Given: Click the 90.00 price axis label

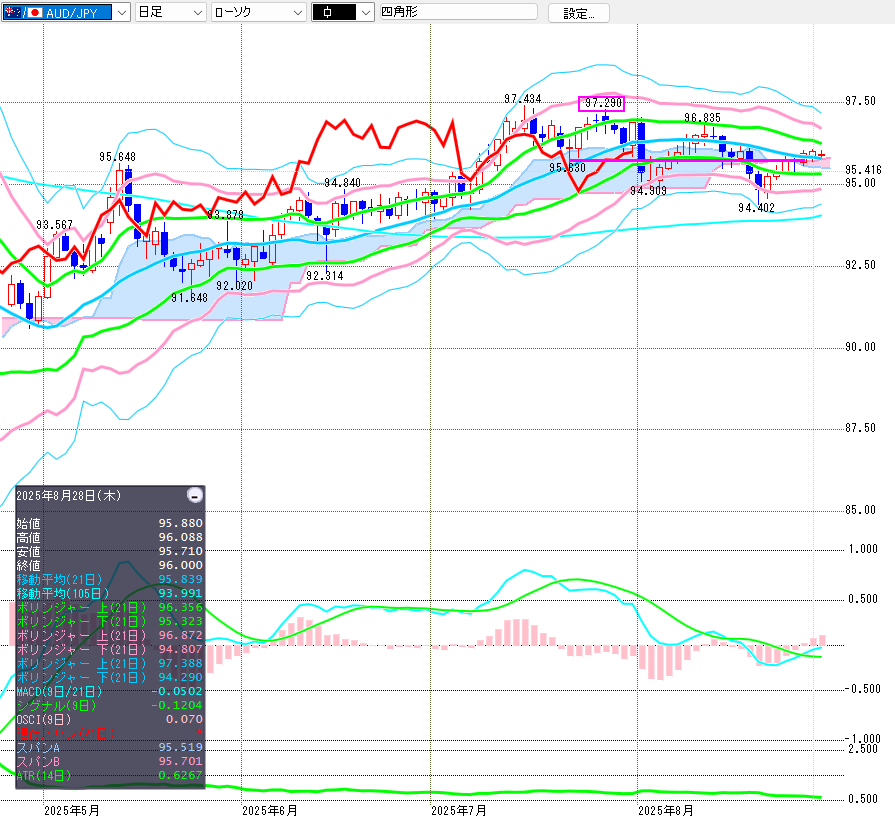Looking at the screenshot, I should pos(861,348).
